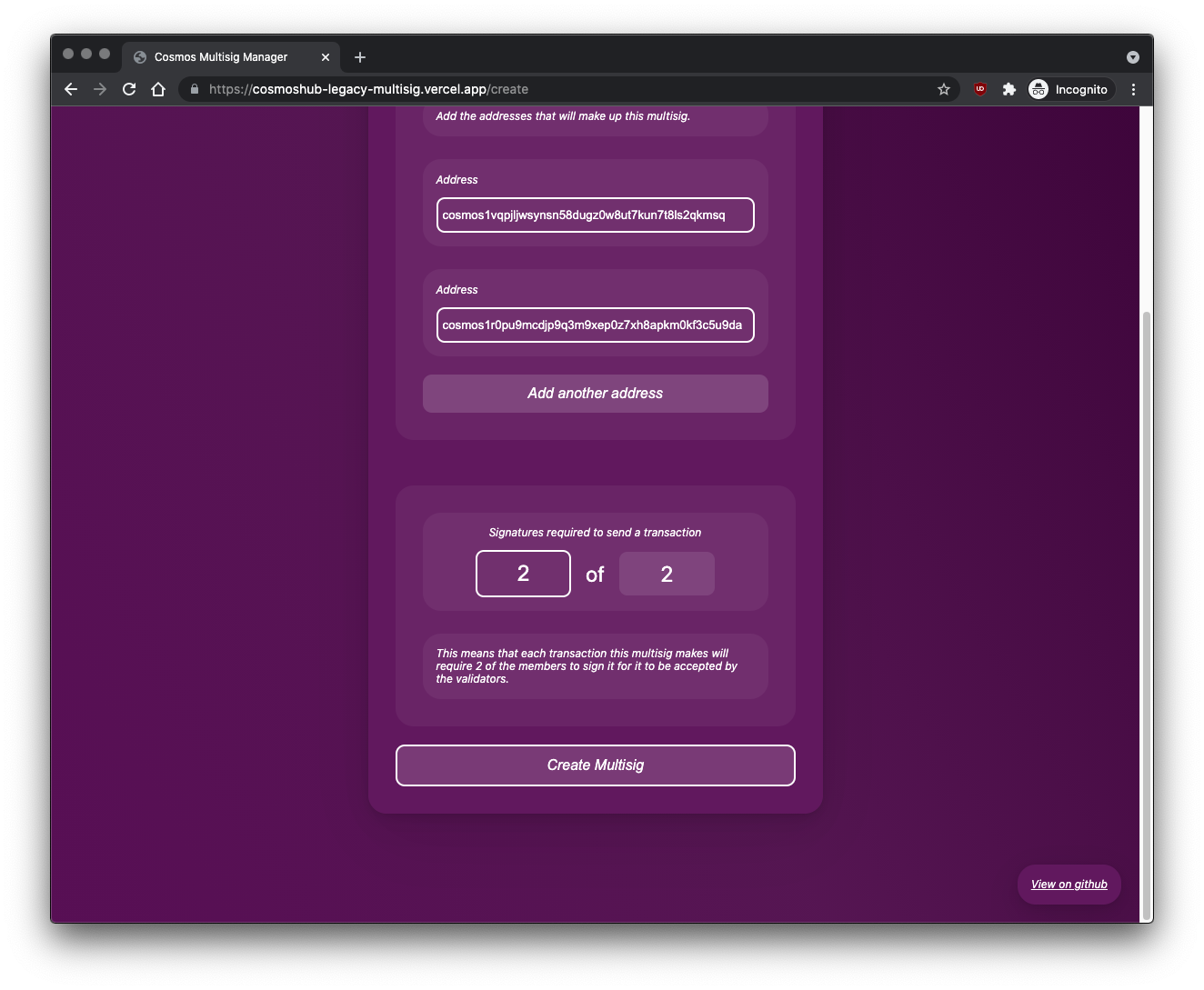Screen dimensions: 1204x990
Task: Click the tab strip dropdown chevron
Action: (x=1132, y=56)
